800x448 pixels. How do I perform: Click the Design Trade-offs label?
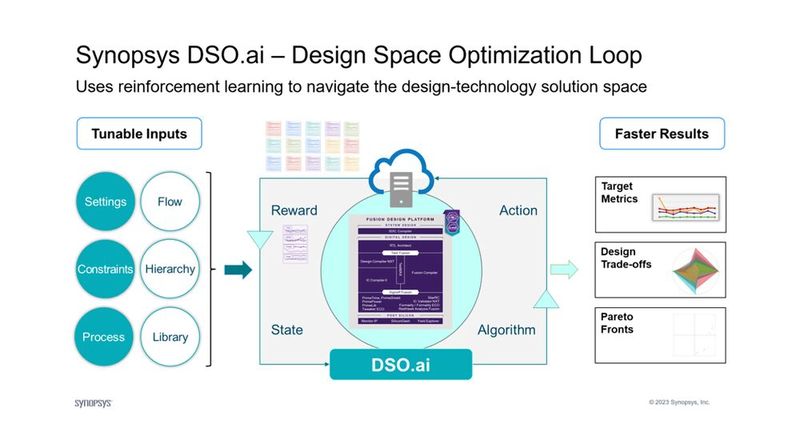click(x=626, y=258)
